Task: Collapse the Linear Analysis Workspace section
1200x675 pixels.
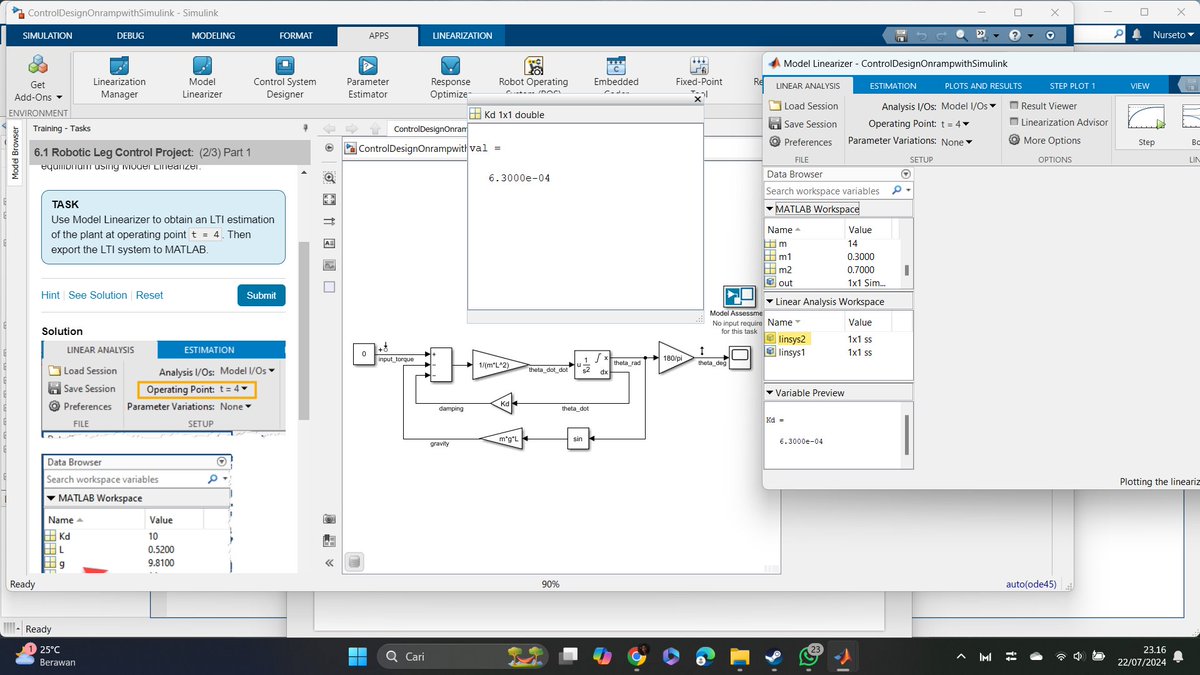Action: [769, 301]
